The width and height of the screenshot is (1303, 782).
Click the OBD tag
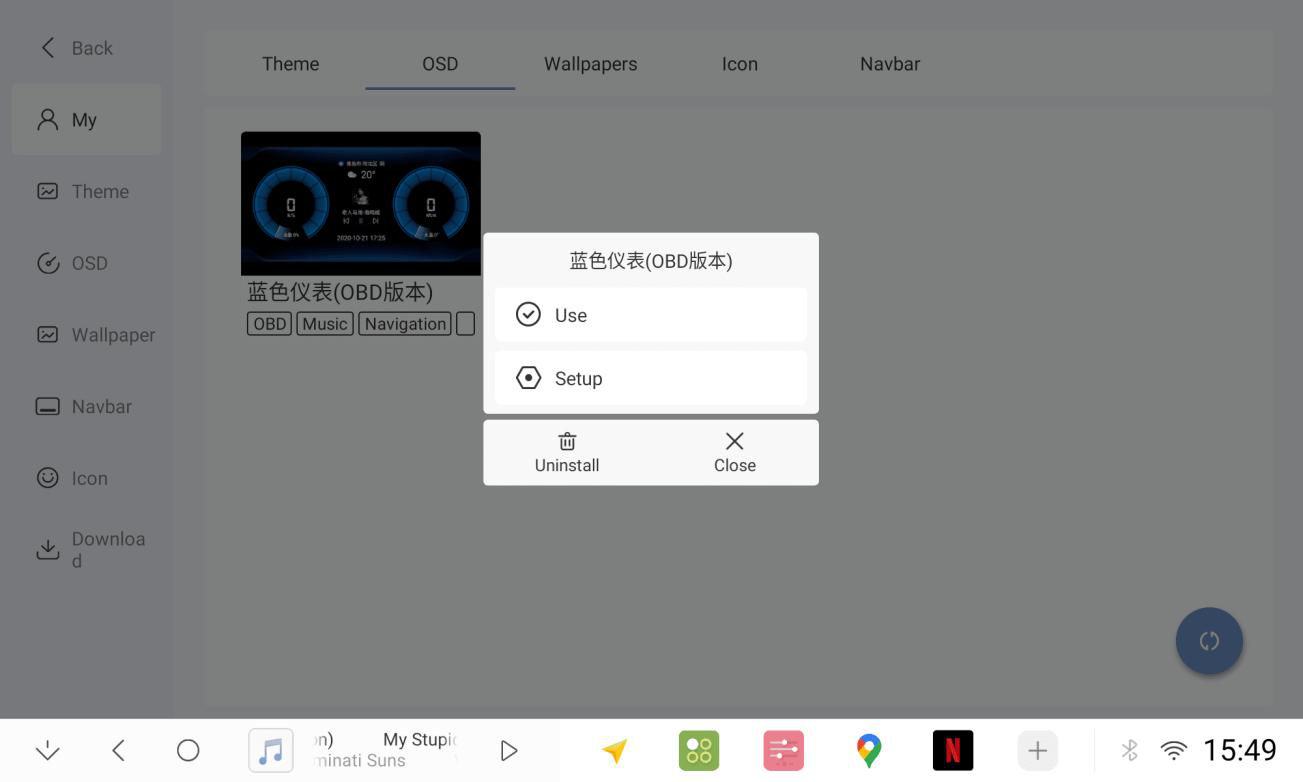coord(269,324)
